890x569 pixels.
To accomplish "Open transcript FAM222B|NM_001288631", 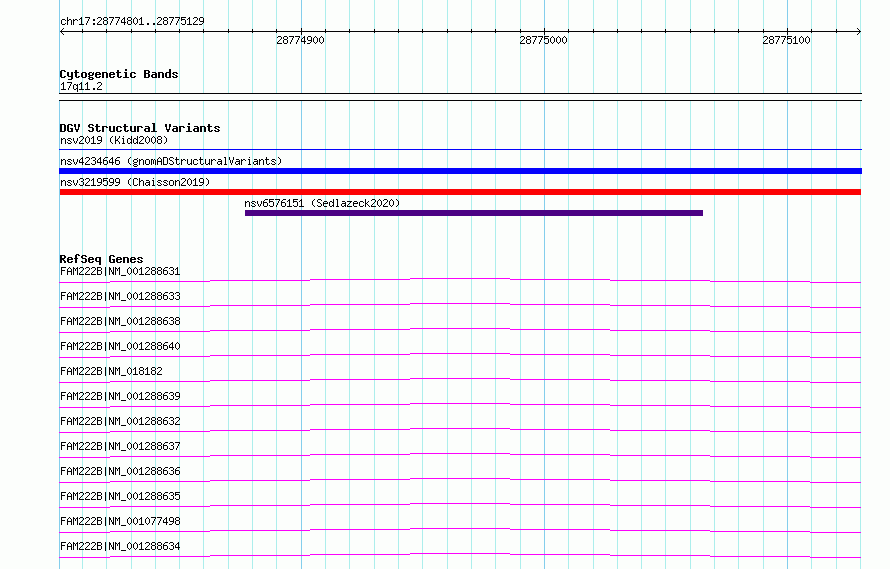I will 120,271.
